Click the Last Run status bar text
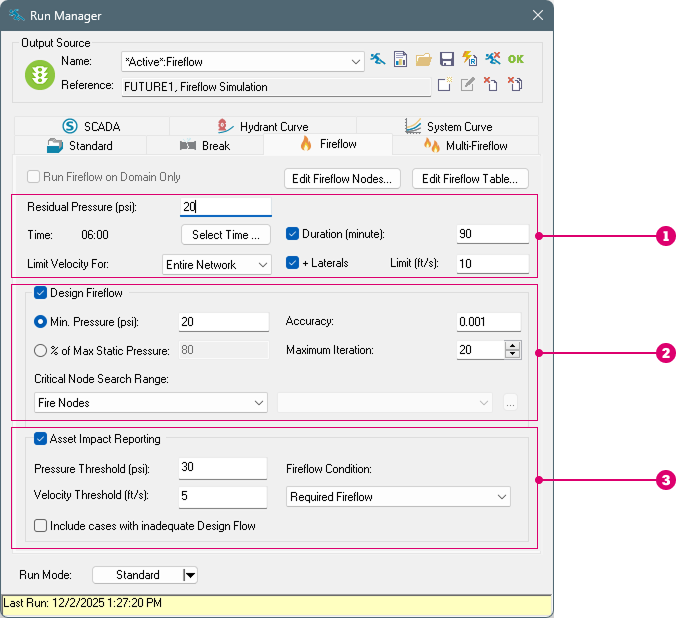The image size is (676, 618). (x=82, y=602)
